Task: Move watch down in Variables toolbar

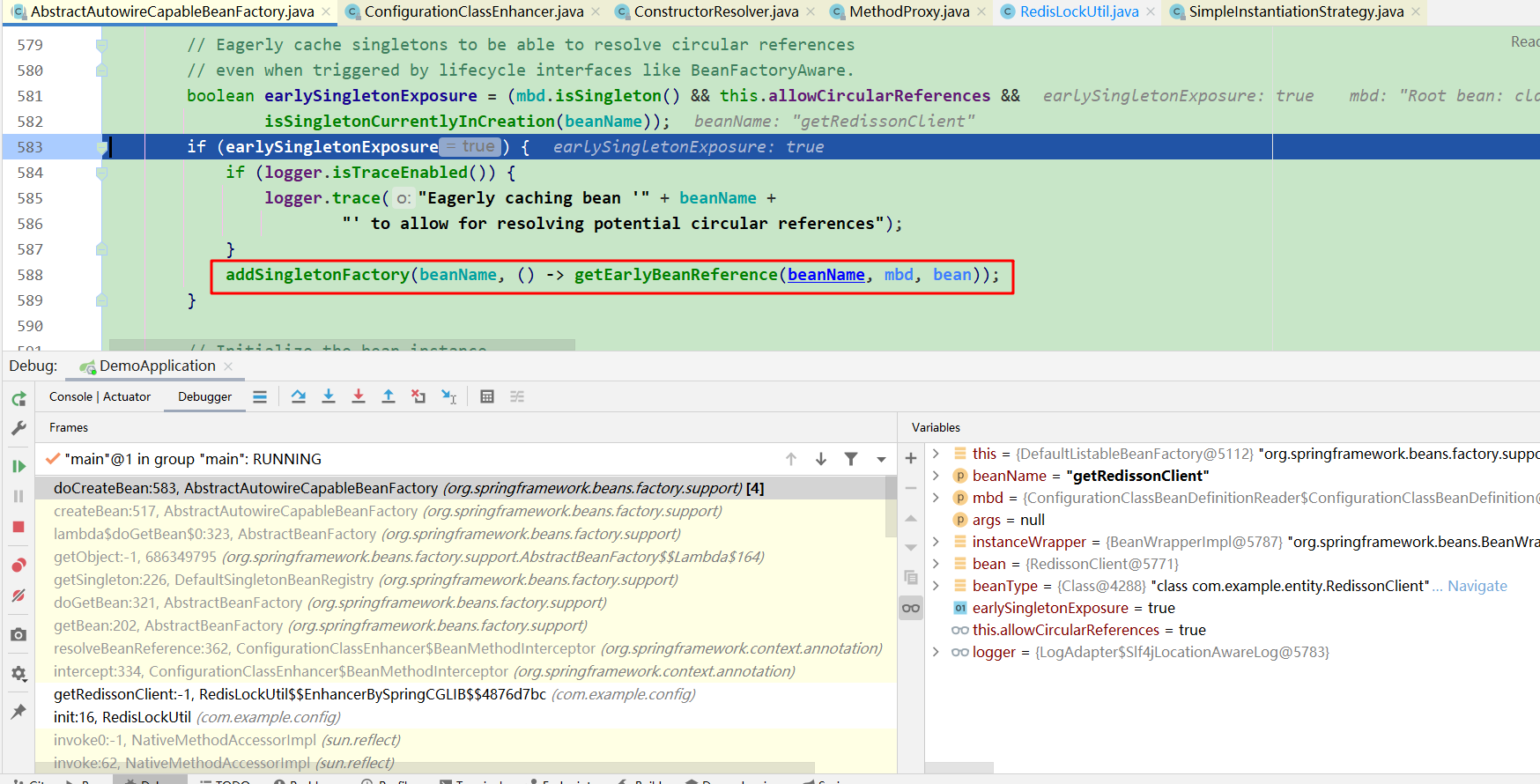Action: (x=911, y=548)
